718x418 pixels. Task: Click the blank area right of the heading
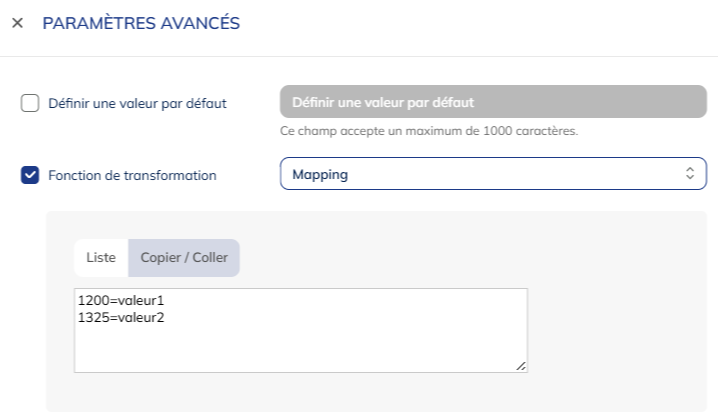(x=480, y=22)
